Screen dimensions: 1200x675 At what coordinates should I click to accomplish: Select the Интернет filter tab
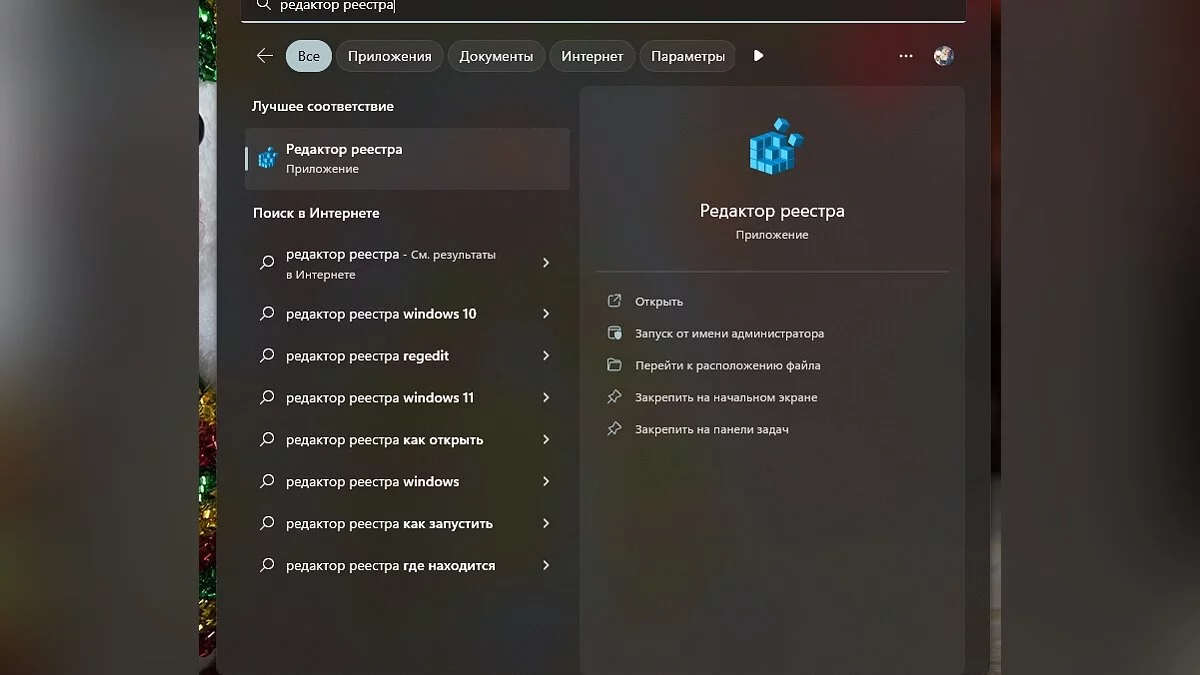[592, 56]
